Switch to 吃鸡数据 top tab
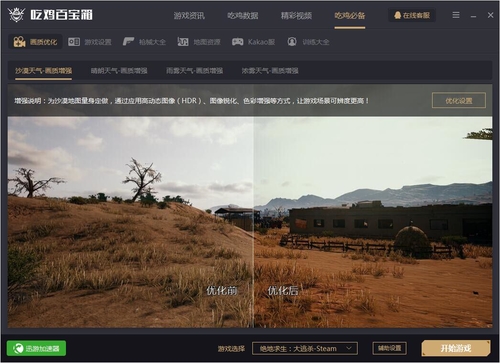The height and width of the screenshot is (363, 500). click(x=243, y=16)
